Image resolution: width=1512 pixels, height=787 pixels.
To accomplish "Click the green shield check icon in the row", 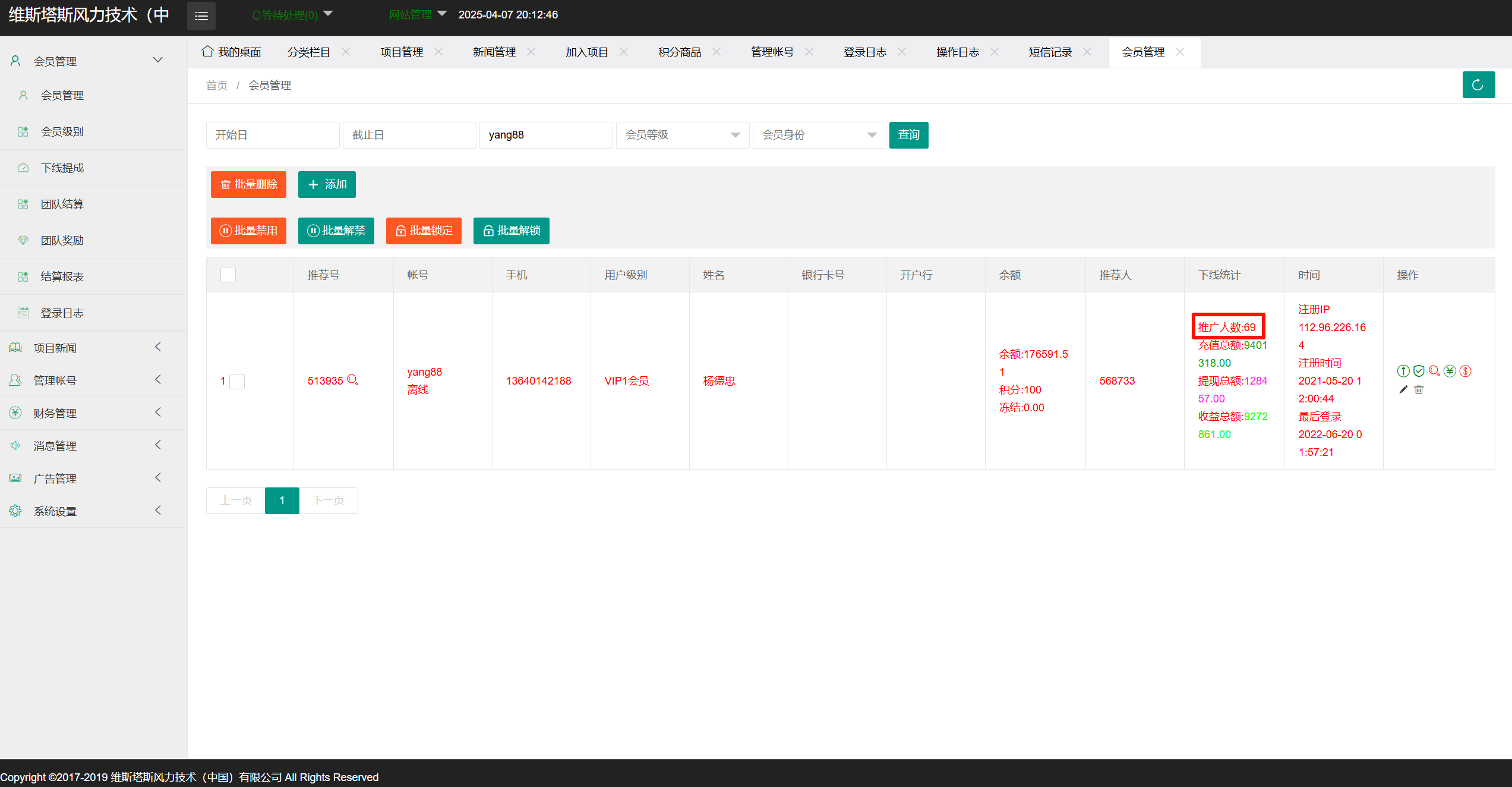I will (x=1419, y=372).
